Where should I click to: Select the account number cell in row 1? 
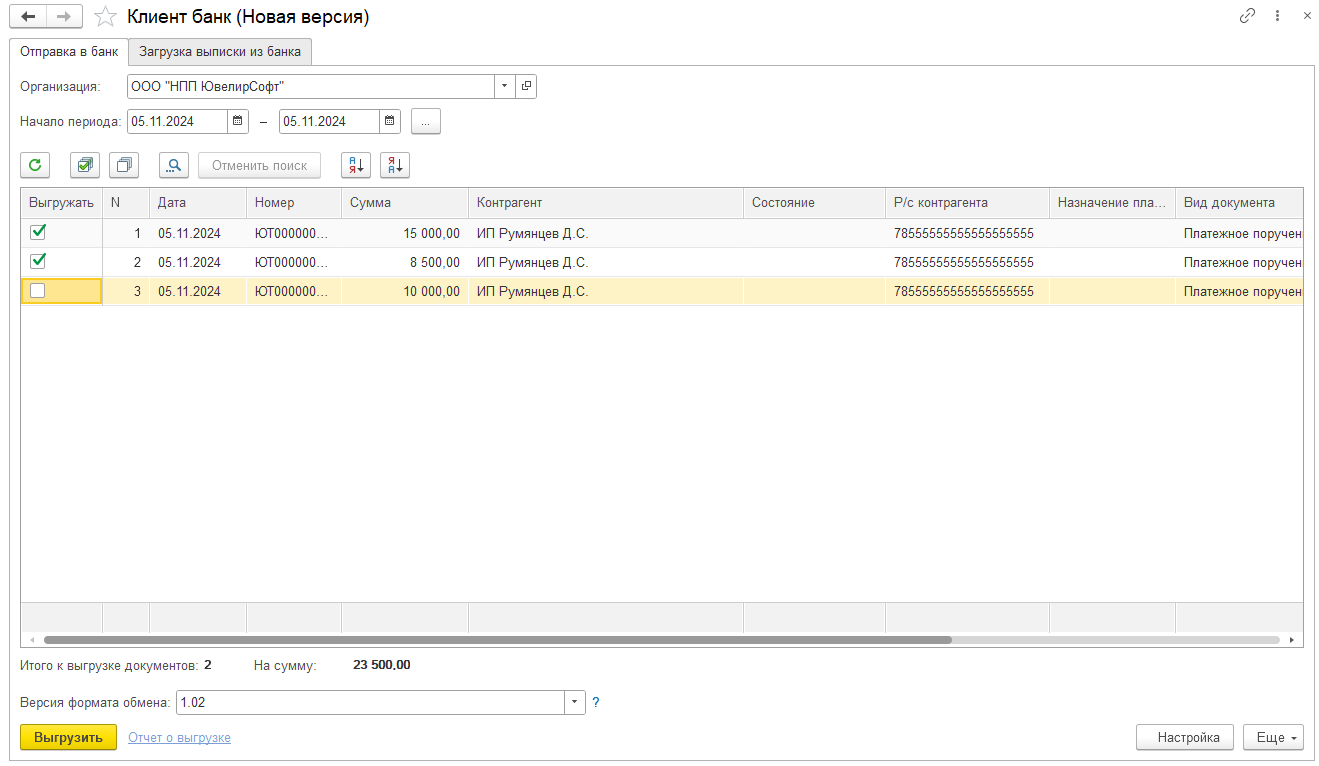click(968, 233)
